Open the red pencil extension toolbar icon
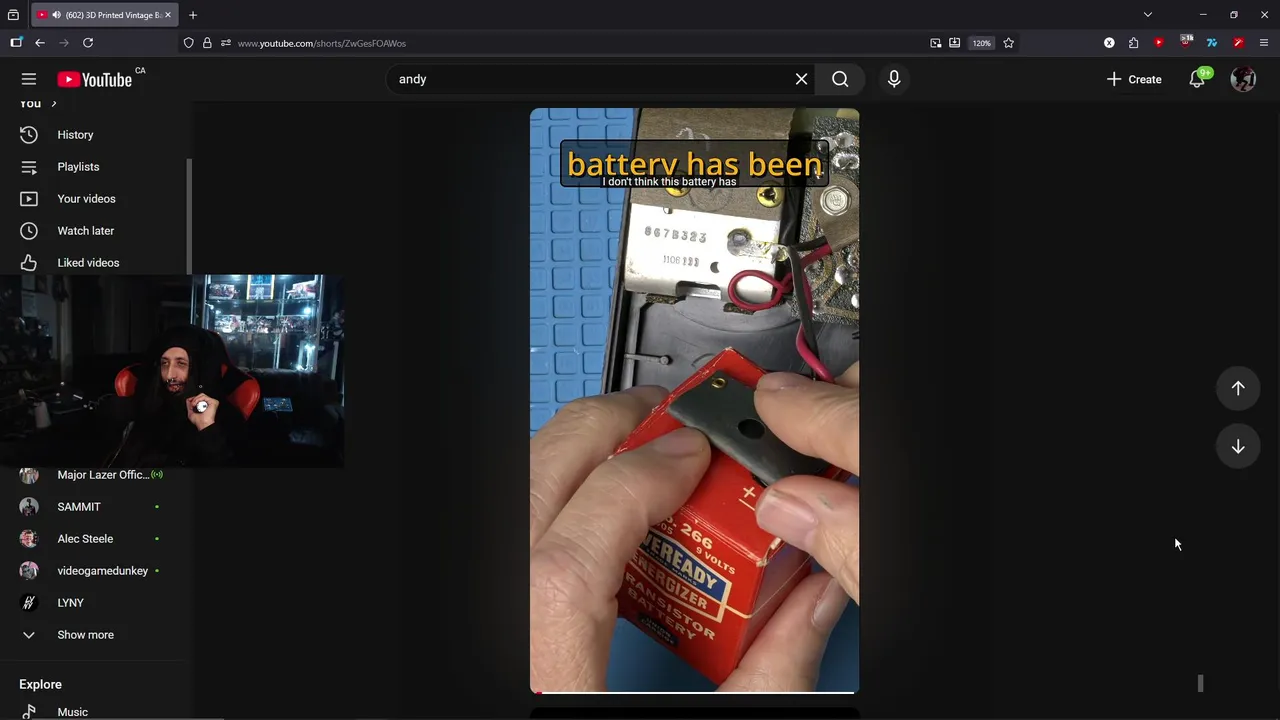The height and width of the screenshot is (720, 1280). [1238, 43]
